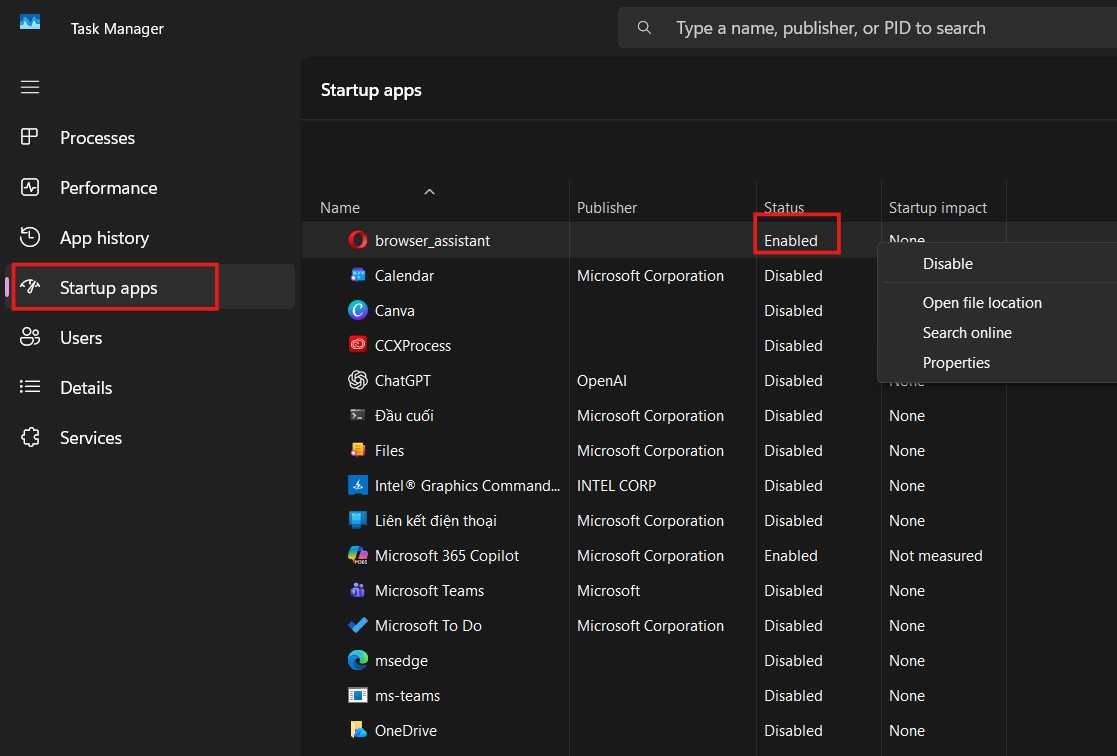Viewport: 1117px width, 756px height.
Task: Open the Users section icon
Action: [x=31, y=337]
